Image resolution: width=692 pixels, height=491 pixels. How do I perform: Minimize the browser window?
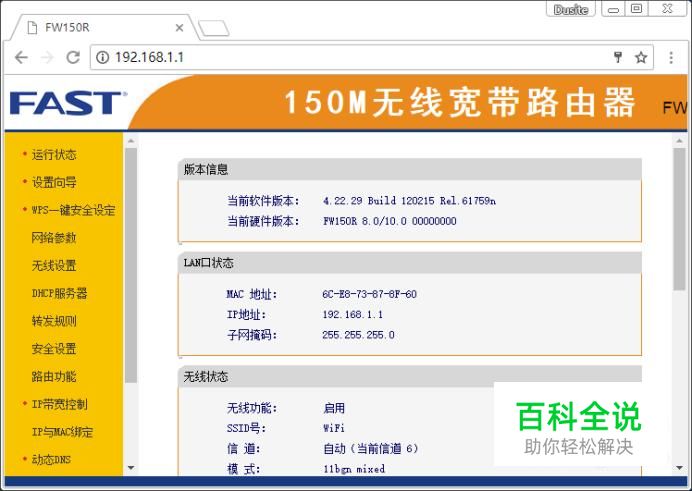pyautogui.click(x=613, y=9)
